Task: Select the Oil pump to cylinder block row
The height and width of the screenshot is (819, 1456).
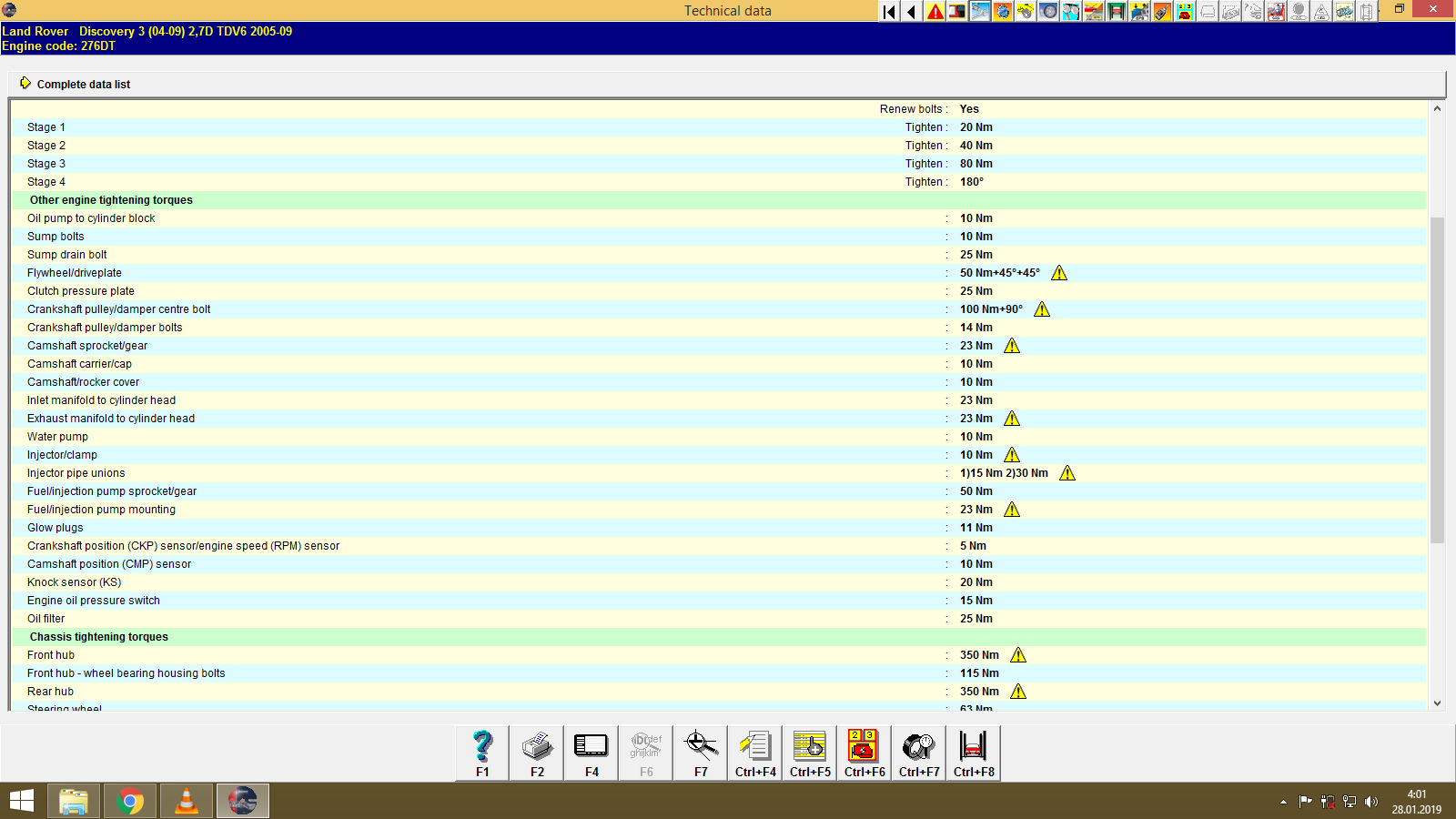Action: [x=719, y=218]
